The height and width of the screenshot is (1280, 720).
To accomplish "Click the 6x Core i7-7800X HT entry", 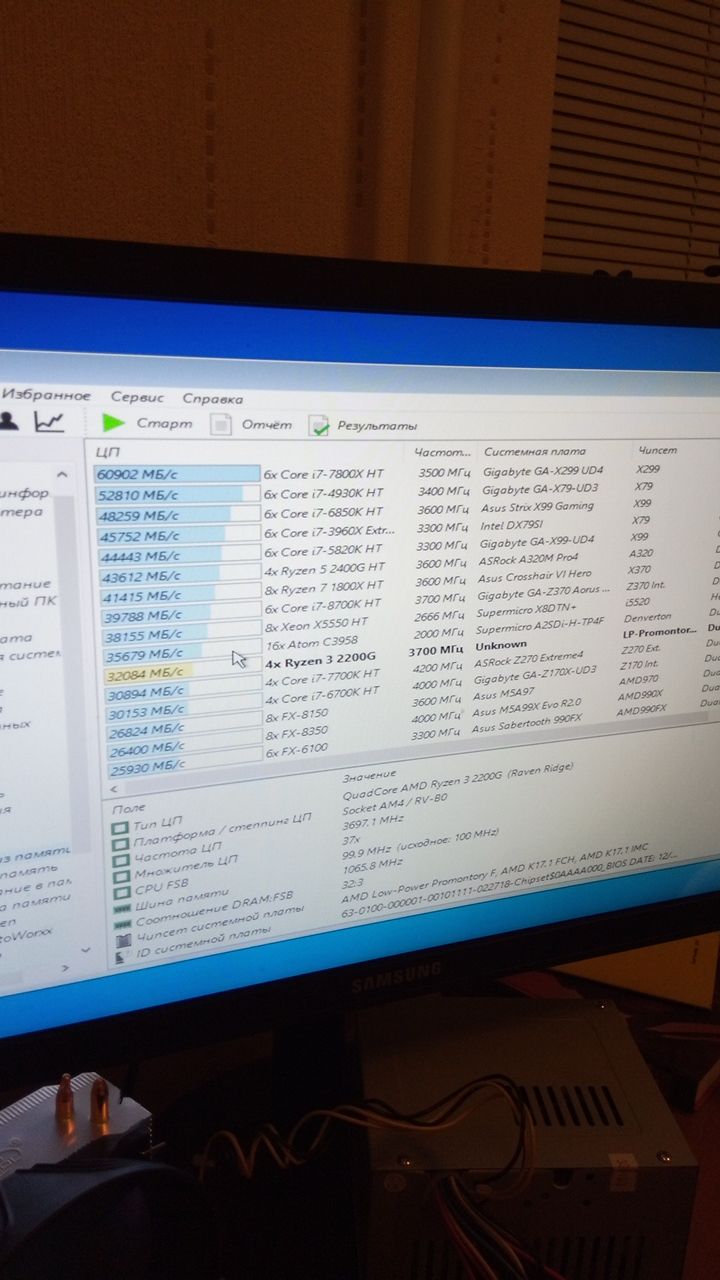I will click(324, 474).
